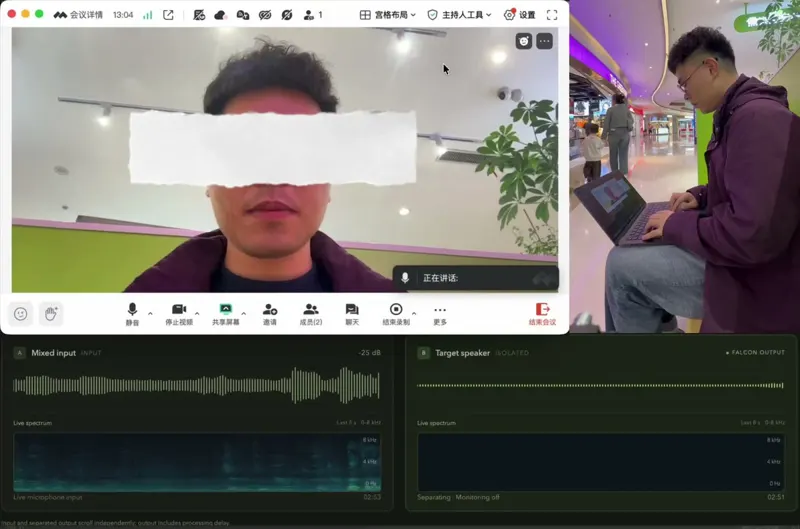Click the 正在讲话 speaking indicator bar
Viewport: 800px width, 529px height.
[476, 278]
